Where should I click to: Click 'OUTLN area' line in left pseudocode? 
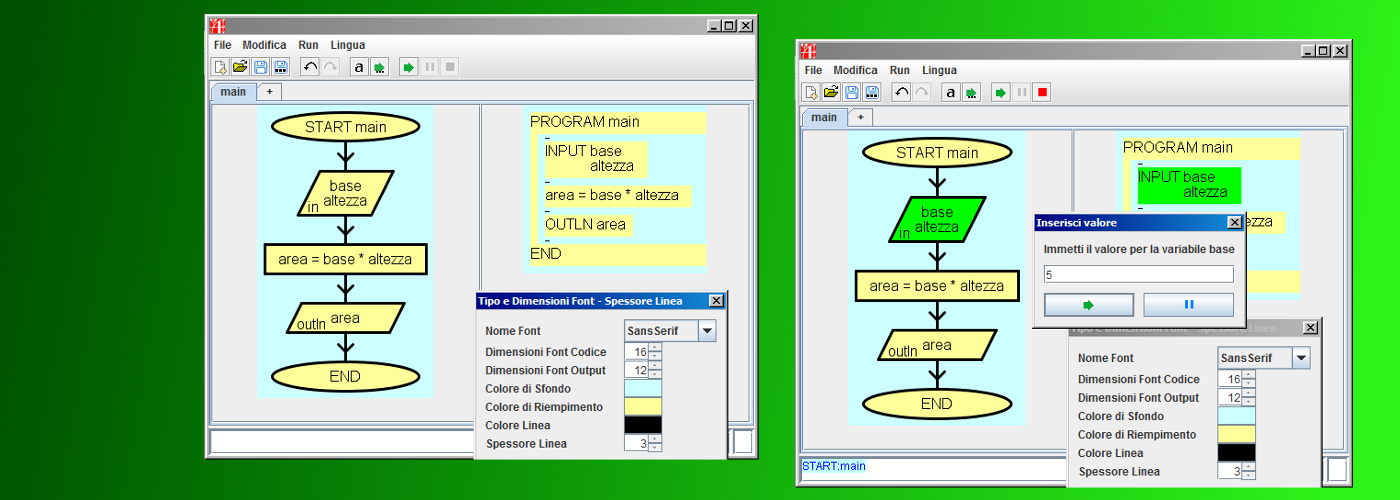(586, 224)
